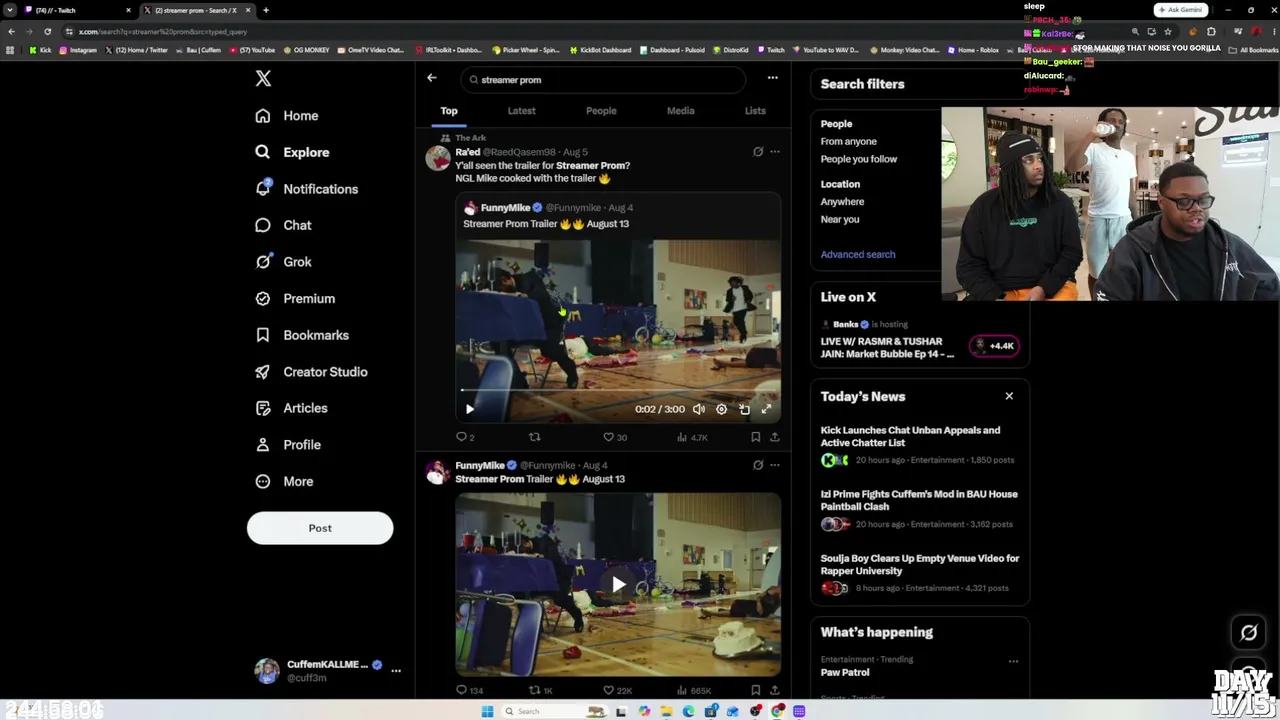
Task: Click the Ask Gemini button
Action: (1180, 10)
